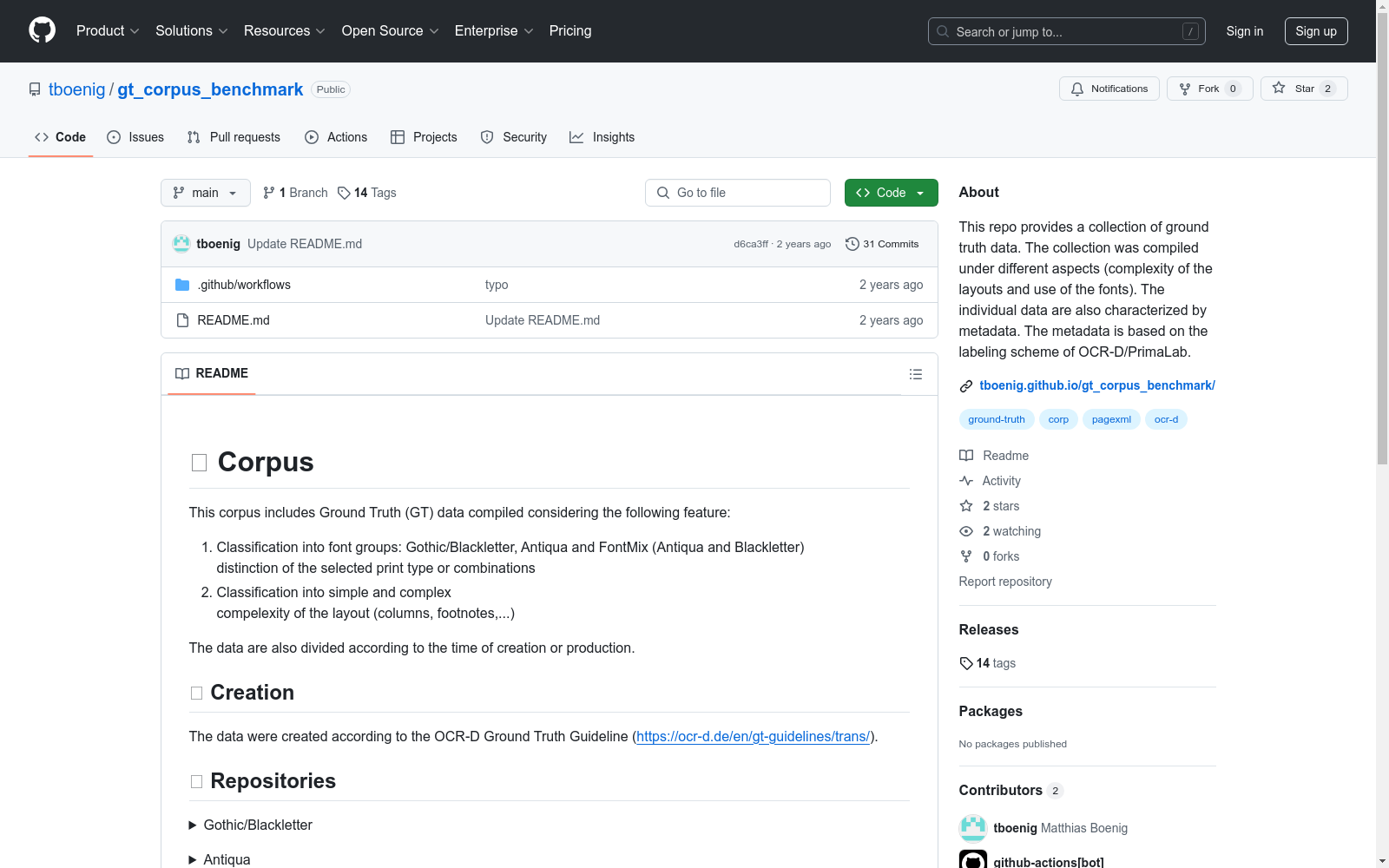The image size is (1389, 868).
Task: Open the tboenig owner profile link
Action: pos(77,89)
